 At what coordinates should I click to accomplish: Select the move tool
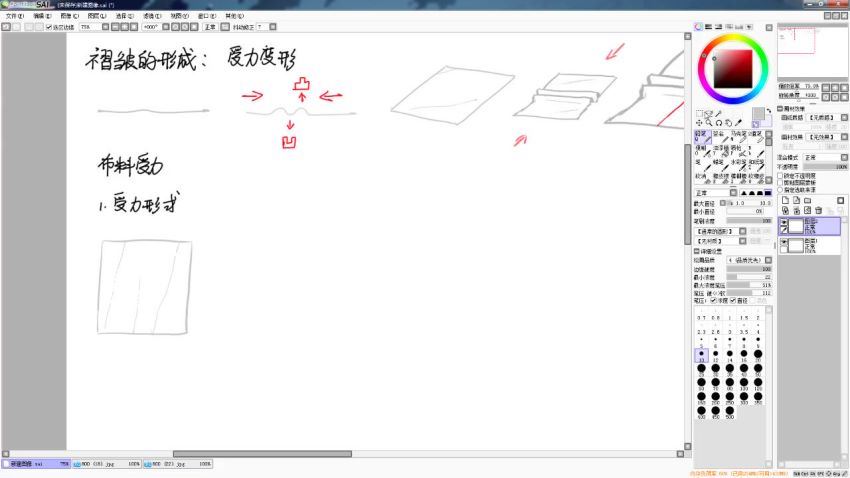pos(699,123)
